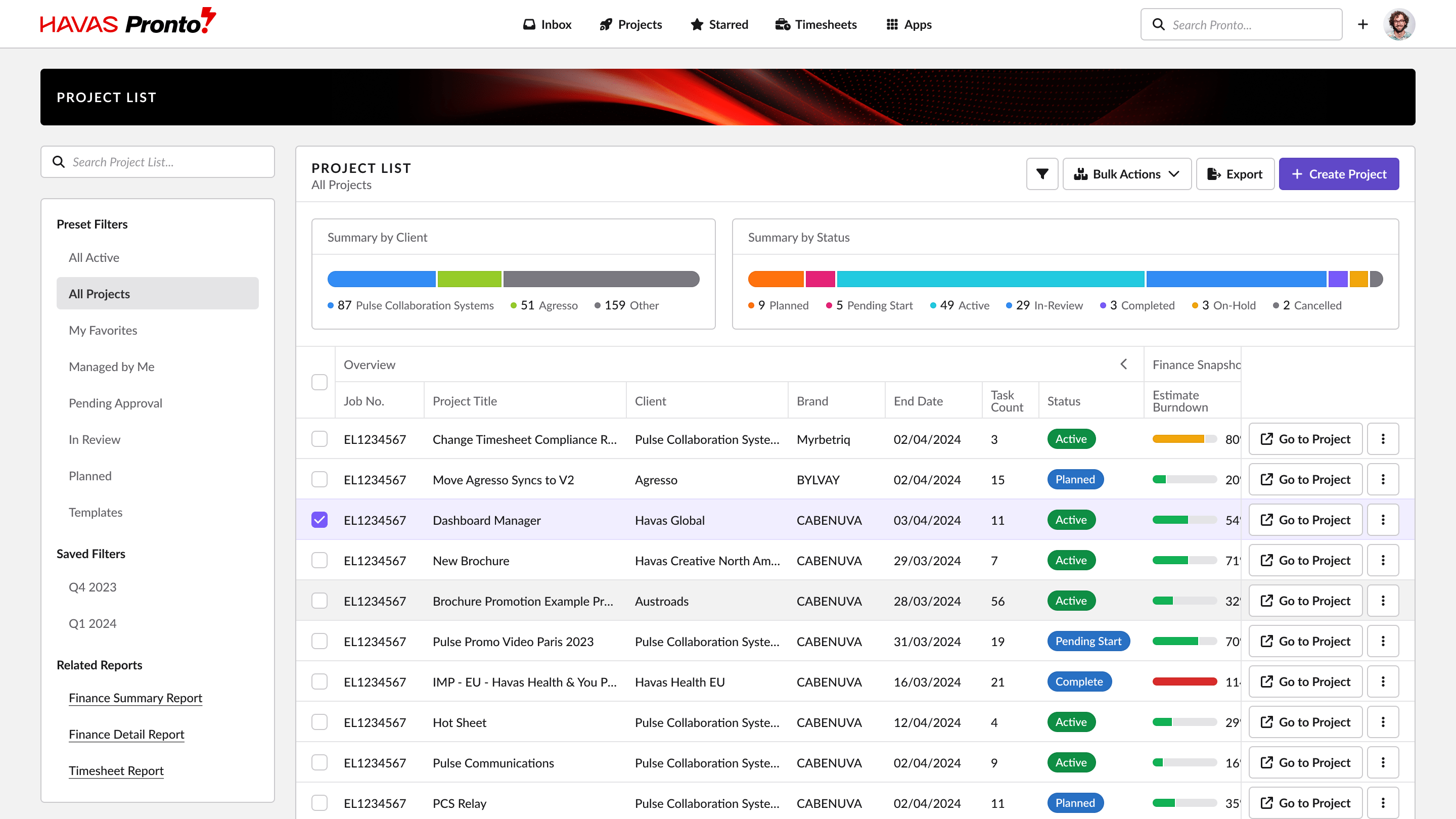Open the user profile avatar
Screen dimensions: 1456x819
point(1398,24)
